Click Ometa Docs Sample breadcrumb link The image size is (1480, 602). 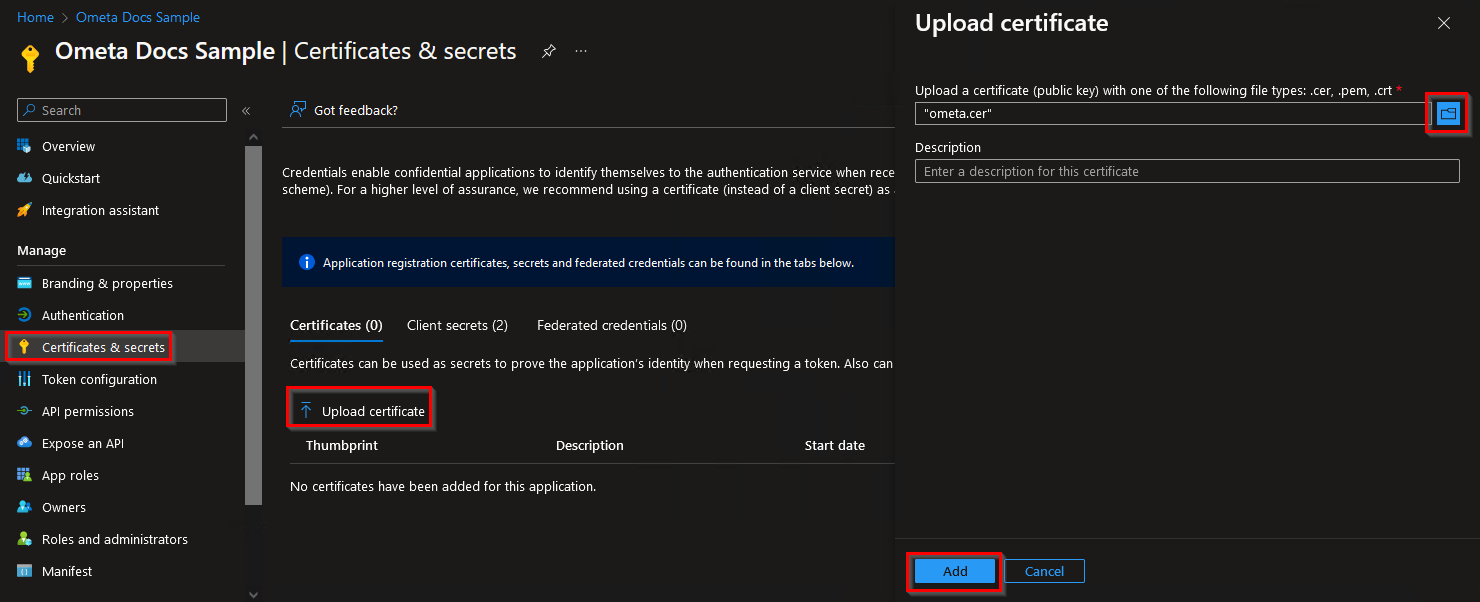[138, 17]
